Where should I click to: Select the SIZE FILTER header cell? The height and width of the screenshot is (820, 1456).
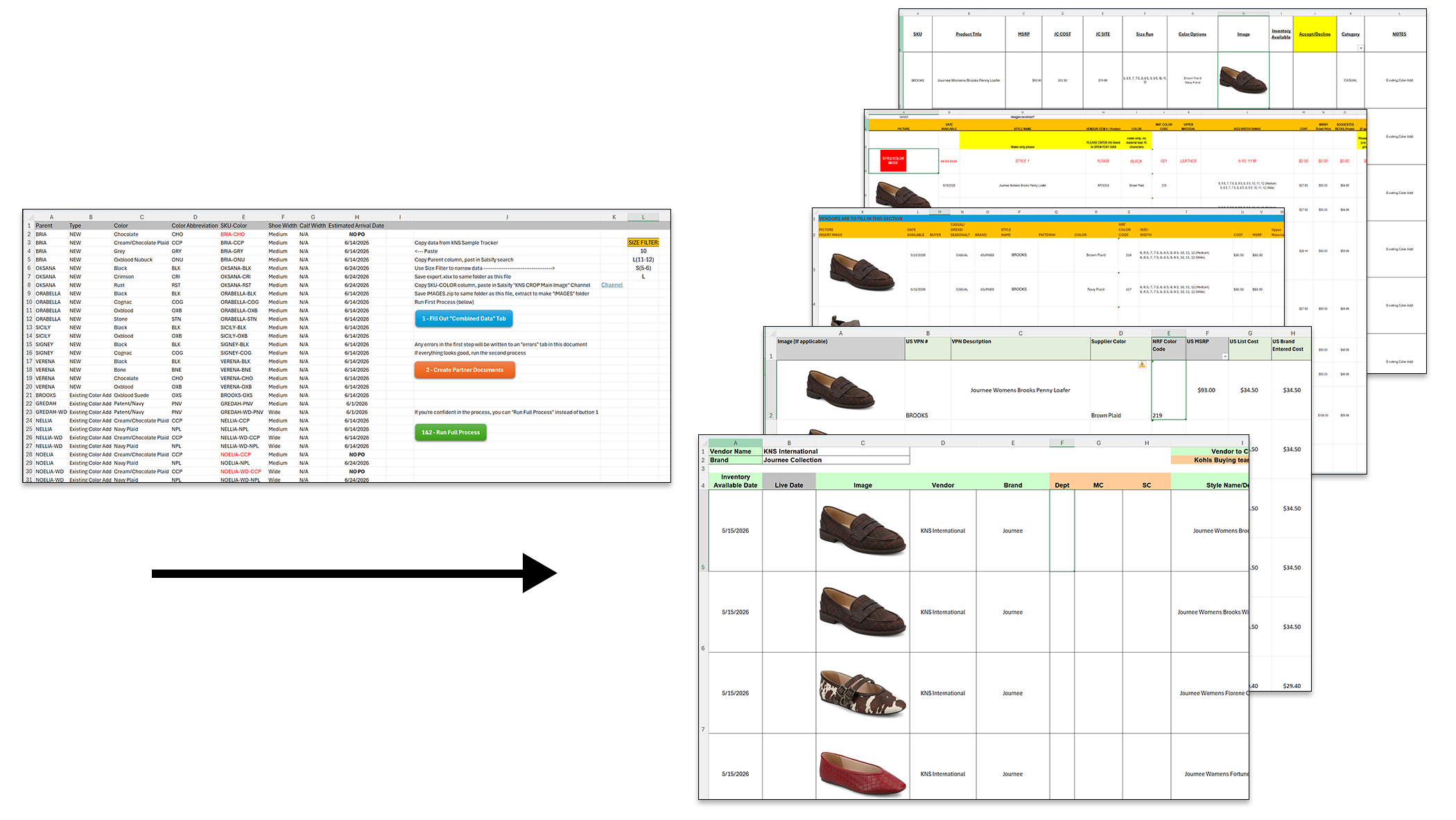(x=643, y=243)
